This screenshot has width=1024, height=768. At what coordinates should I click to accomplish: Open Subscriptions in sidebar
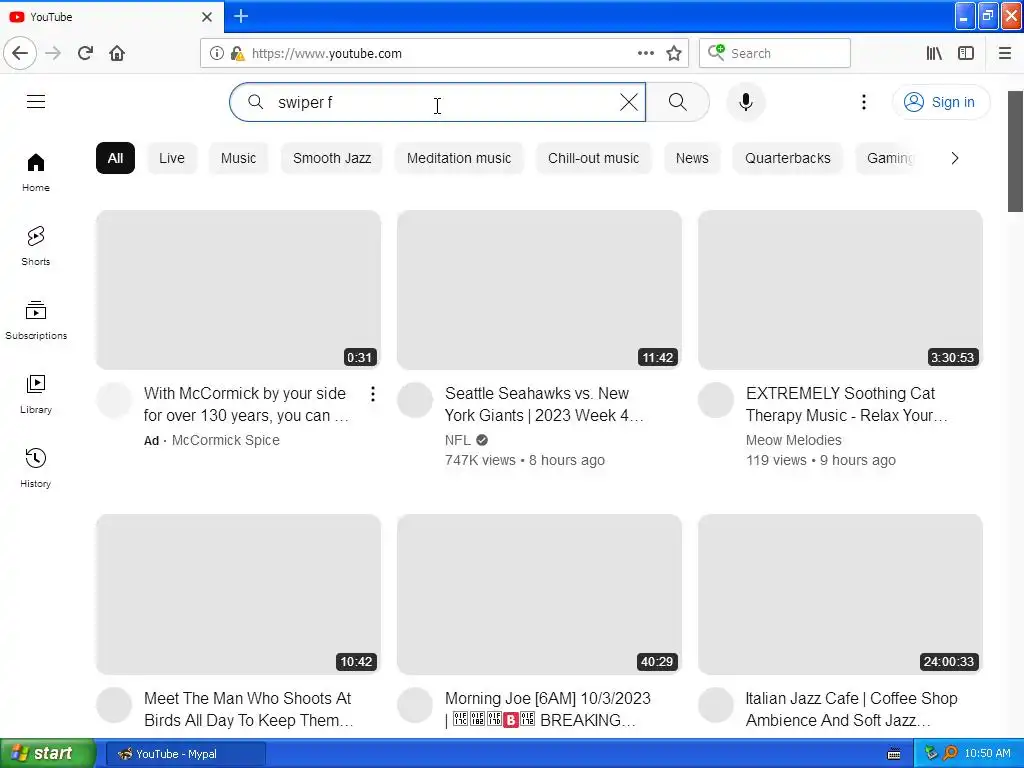point(36,320)
